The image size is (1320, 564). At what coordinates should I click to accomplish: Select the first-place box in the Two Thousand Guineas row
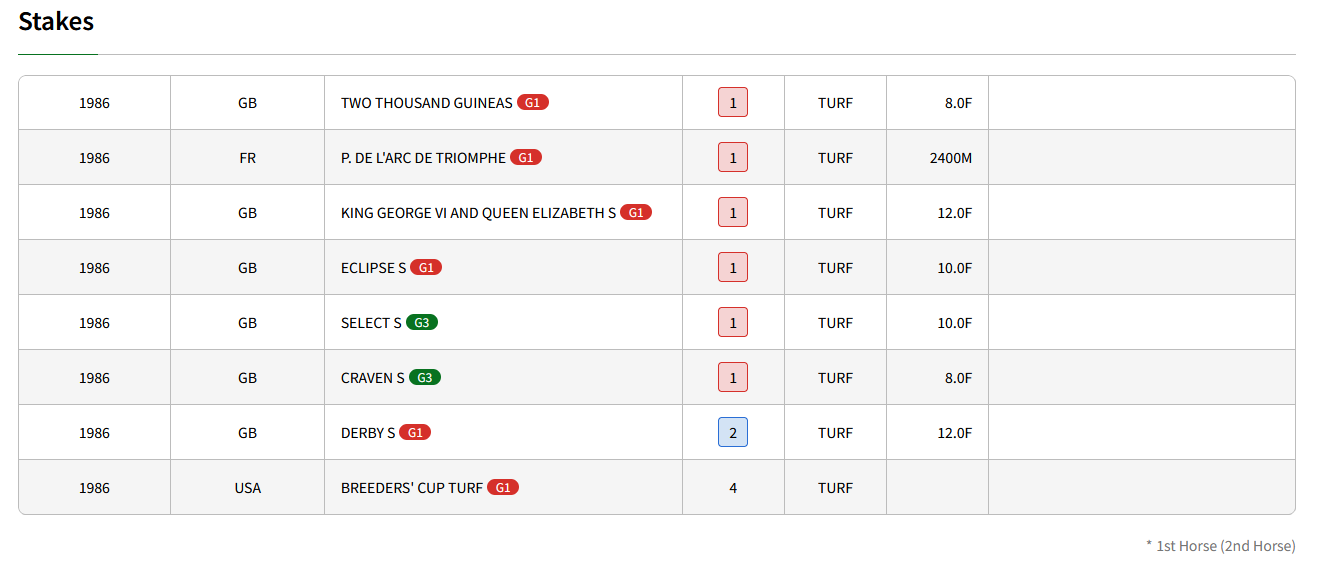point(733,102)
